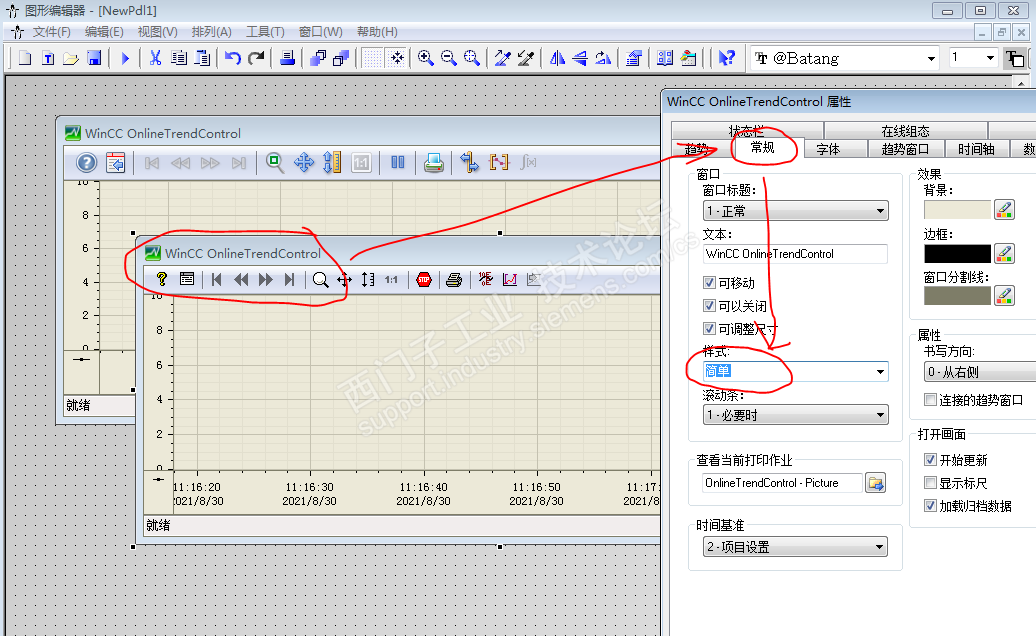The width and height of the screenshot is (1036, 636).
Task: Open a file with the folder icon
Action: pos(71,58)
